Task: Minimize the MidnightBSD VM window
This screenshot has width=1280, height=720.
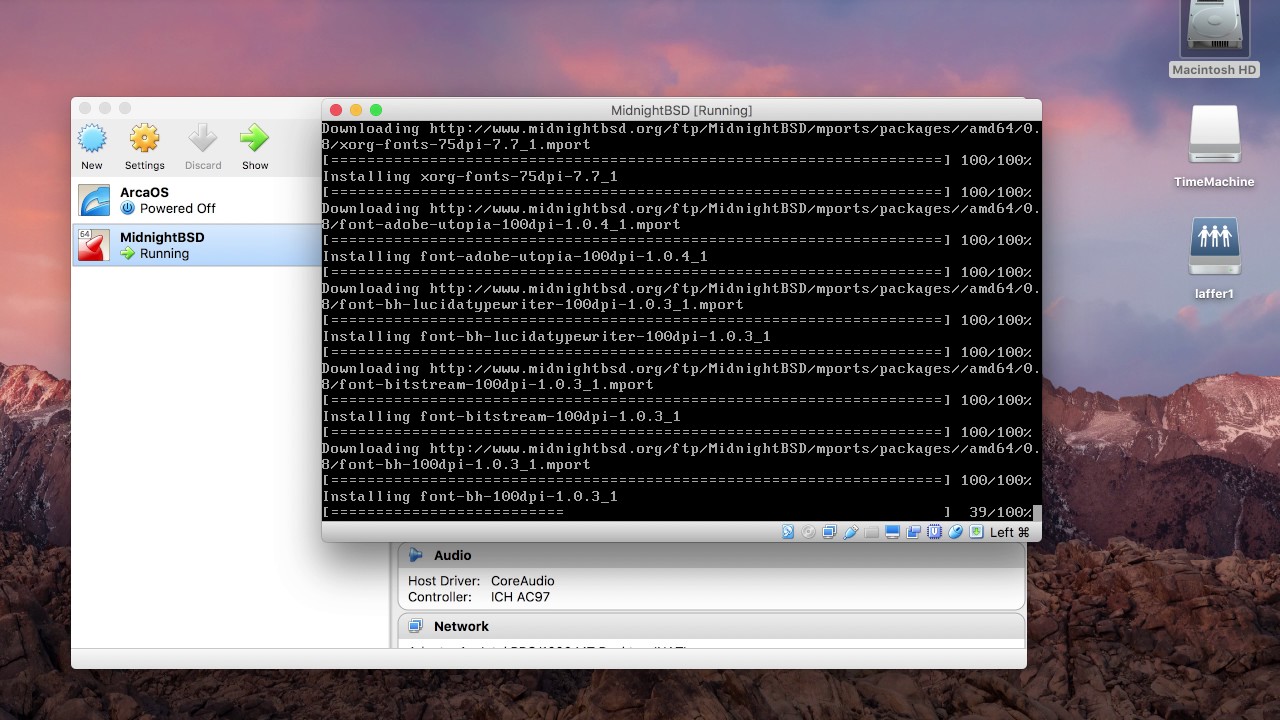Action: (x=356, y=110)
